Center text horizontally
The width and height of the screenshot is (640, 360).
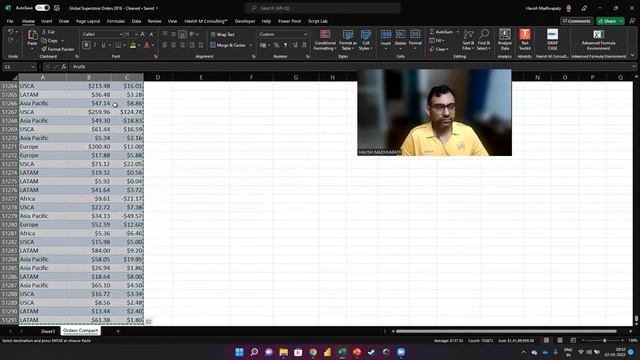(x=173, y=45)
